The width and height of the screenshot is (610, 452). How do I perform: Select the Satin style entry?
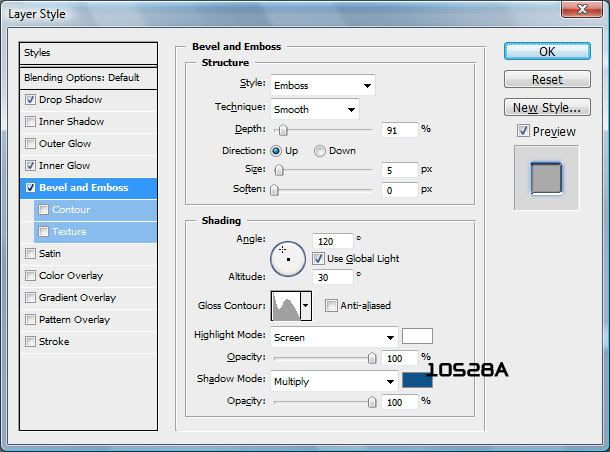[50, 254]
